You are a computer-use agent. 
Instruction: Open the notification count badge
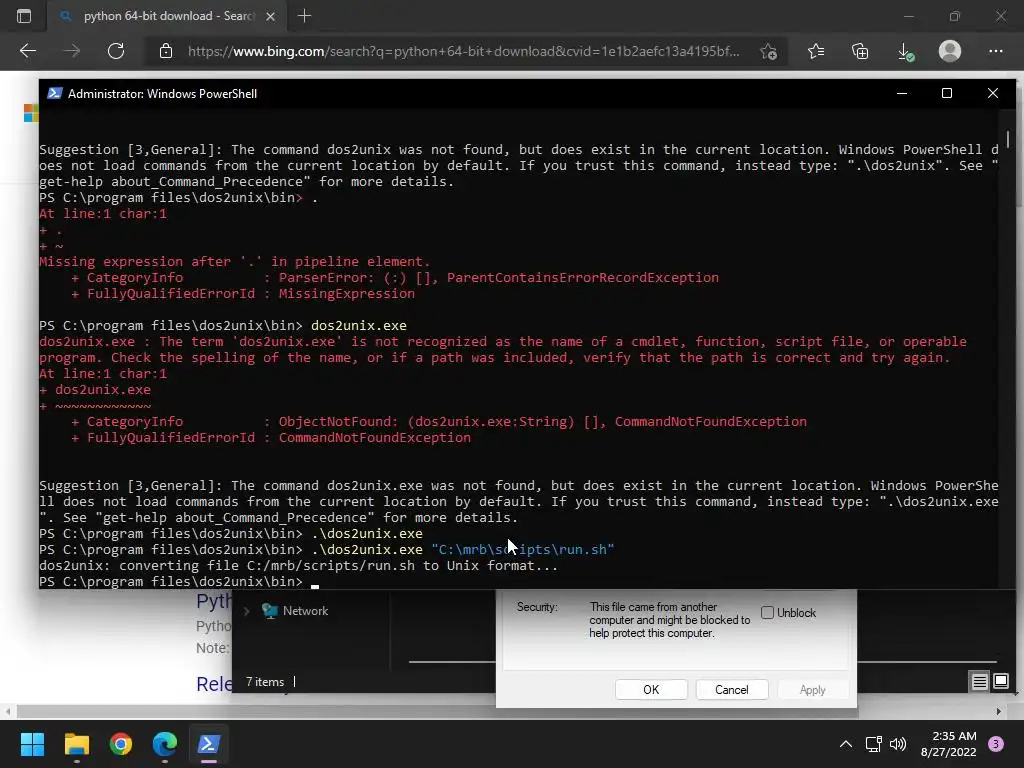coord(996,744)
